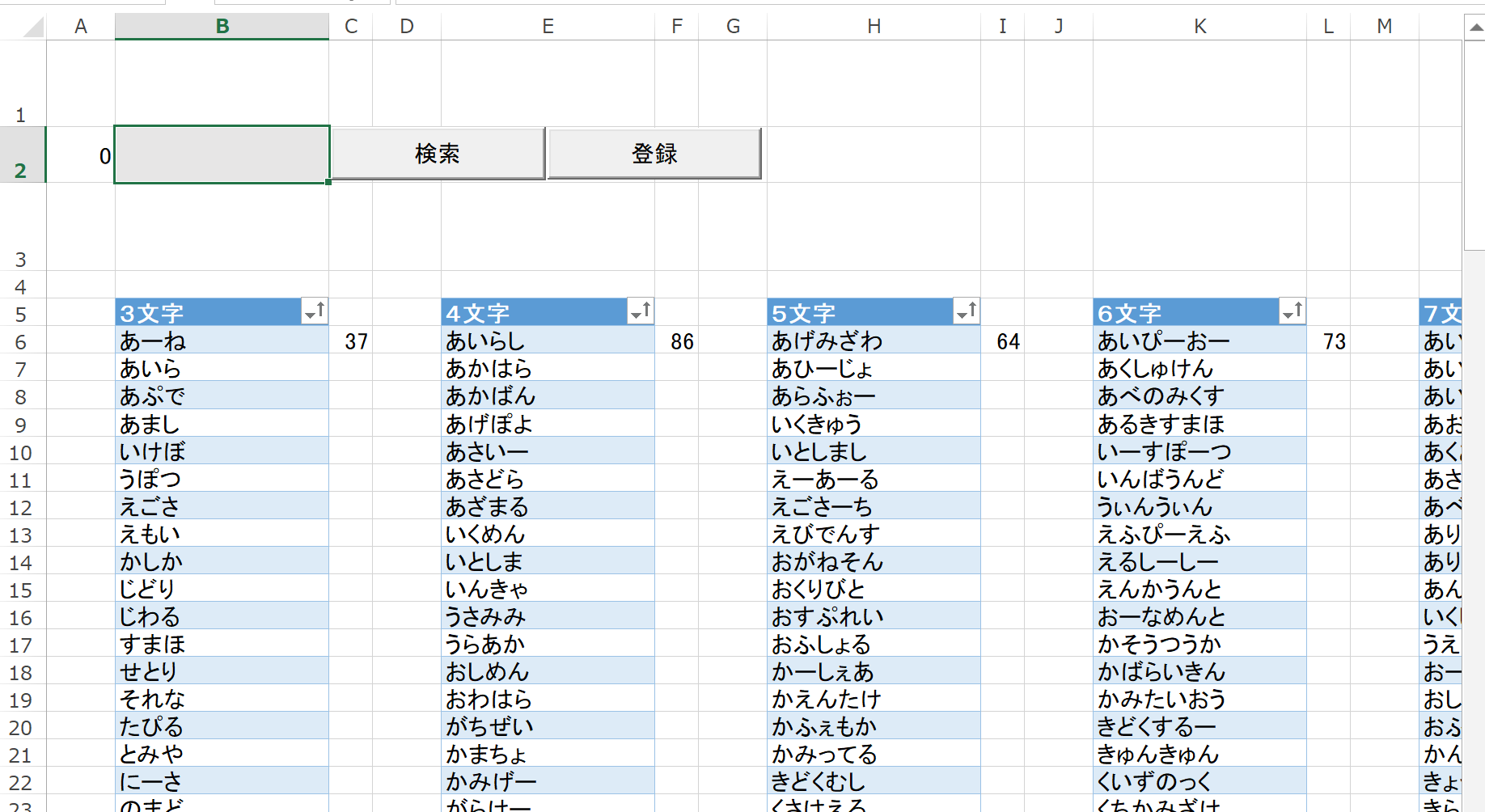Select the cell showing value 86
Screen dimensions: 1485x812
pyautogui.click(x=676, y=340)
